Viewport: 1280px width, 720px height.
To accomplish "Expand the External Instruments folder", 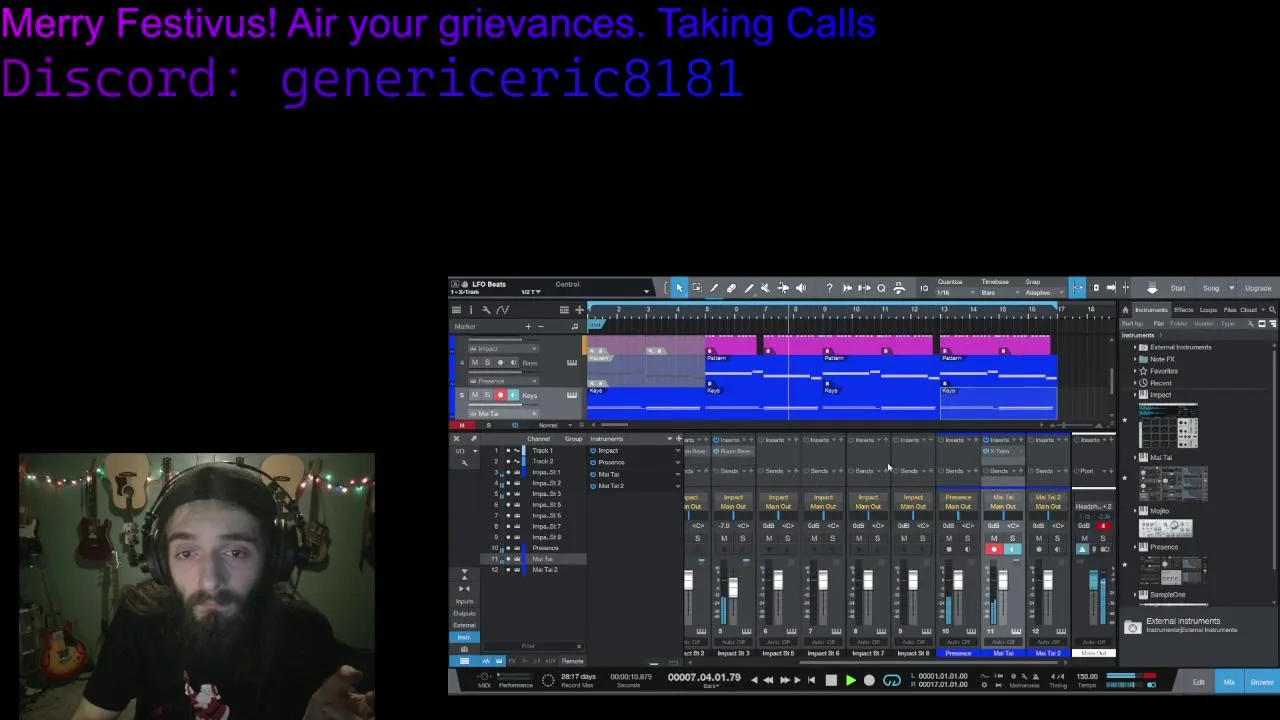I will tap(1136, 347).
